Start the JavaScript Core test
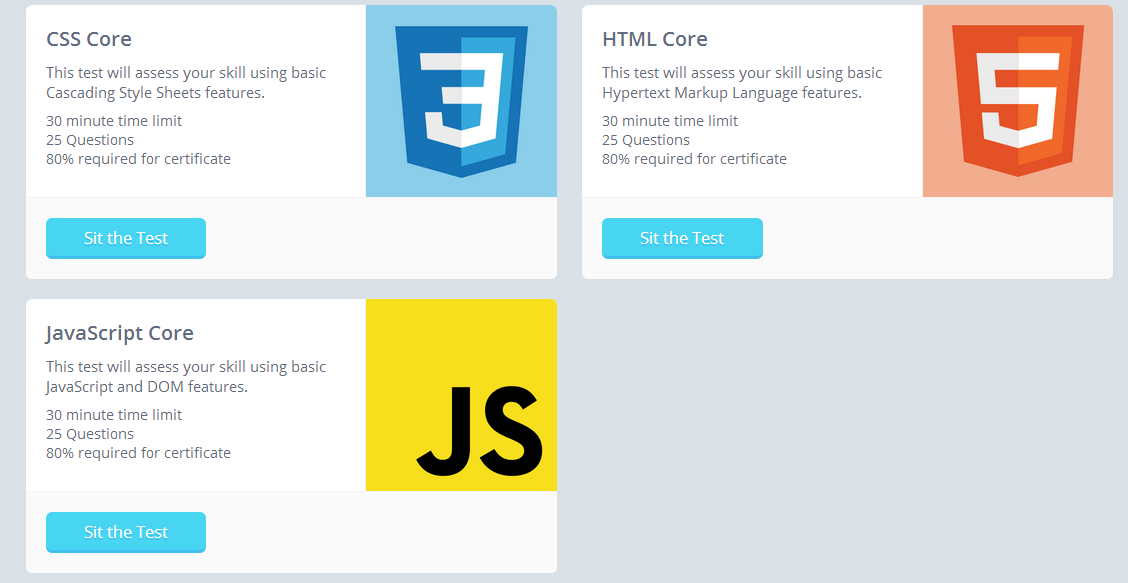1128x583 pixels. [126, 532]
